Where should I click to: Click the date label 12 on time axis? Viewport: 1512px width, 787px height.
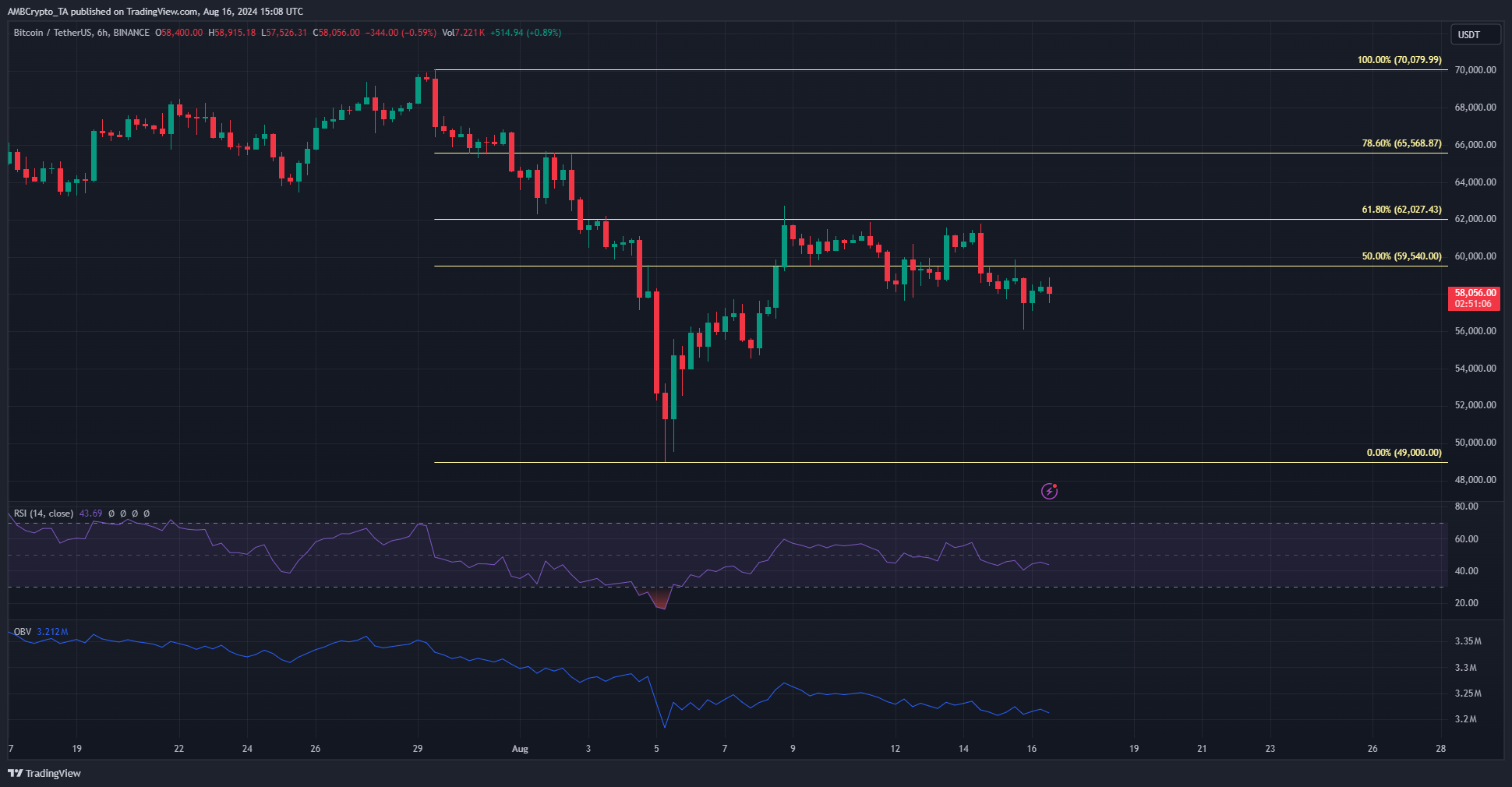coord(895,749)
